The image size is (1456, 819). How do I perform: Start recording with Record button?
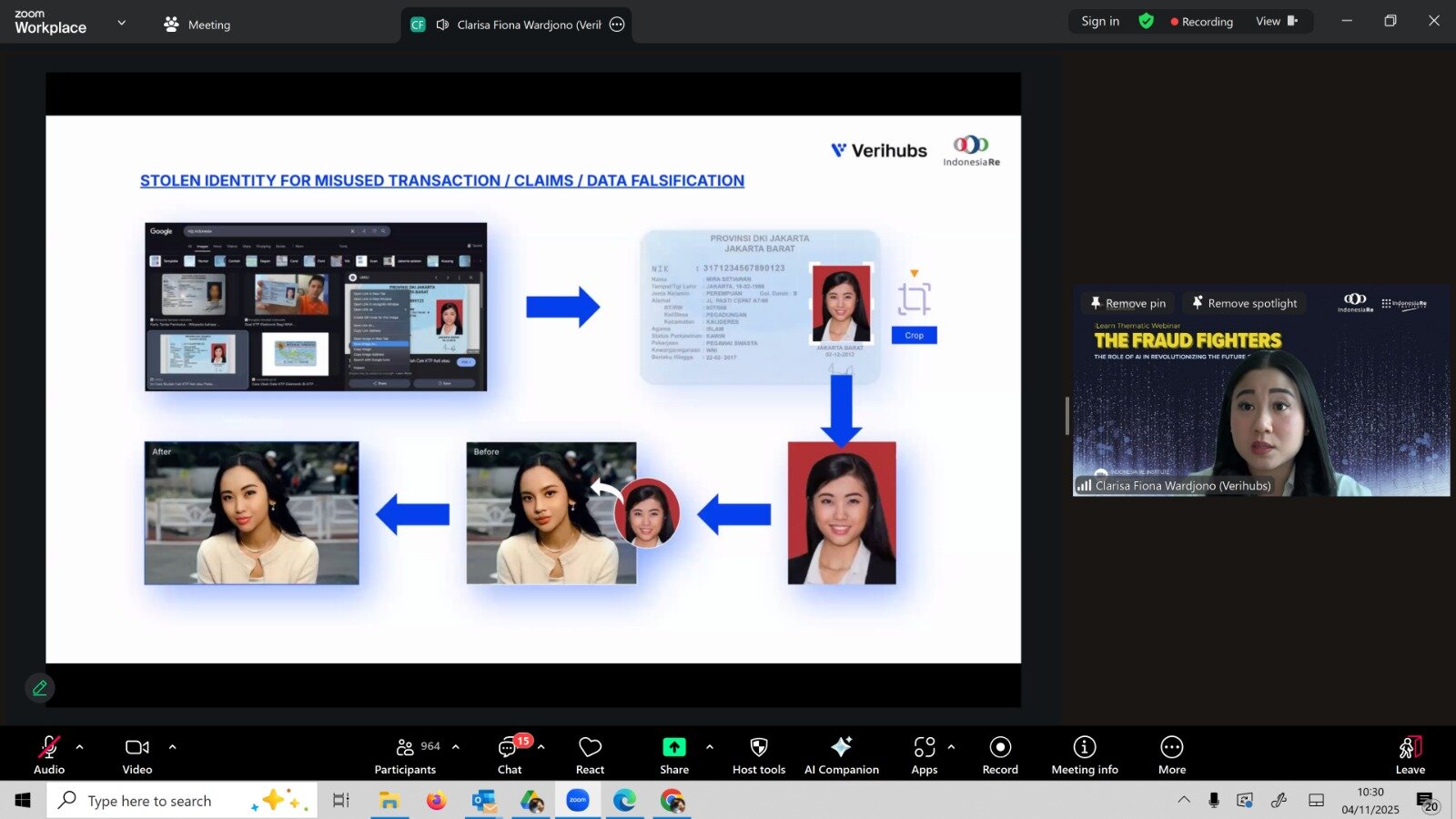pyautogui.click(x=1000, y=755)
